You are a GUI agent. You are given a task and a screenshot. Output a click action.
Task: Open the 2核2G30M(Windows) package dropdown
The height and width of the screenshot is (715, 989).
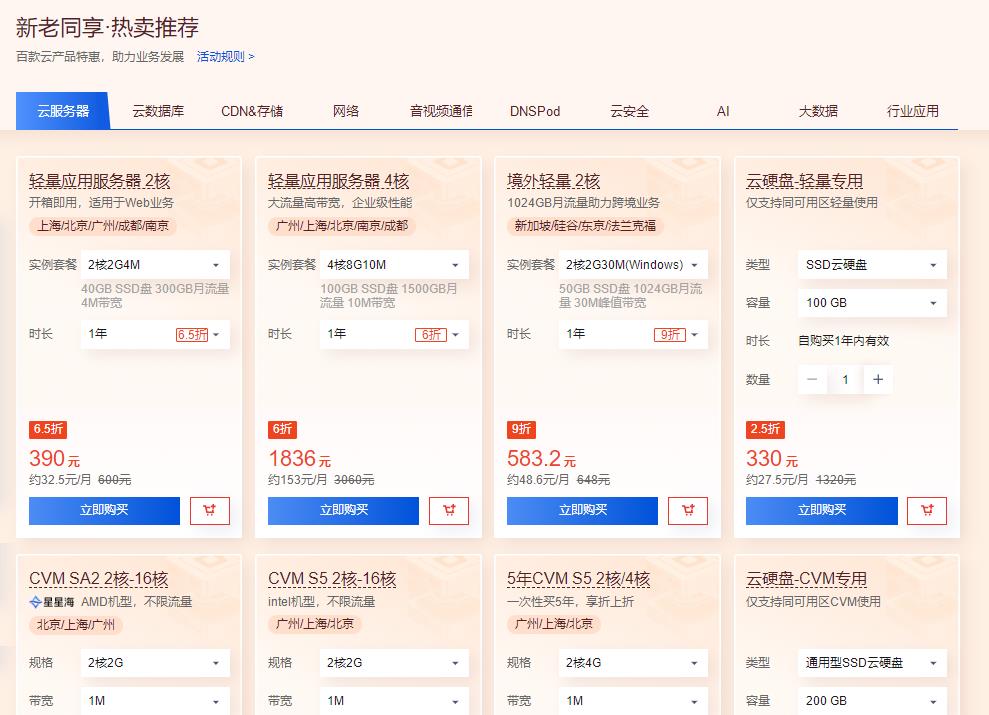633,265
